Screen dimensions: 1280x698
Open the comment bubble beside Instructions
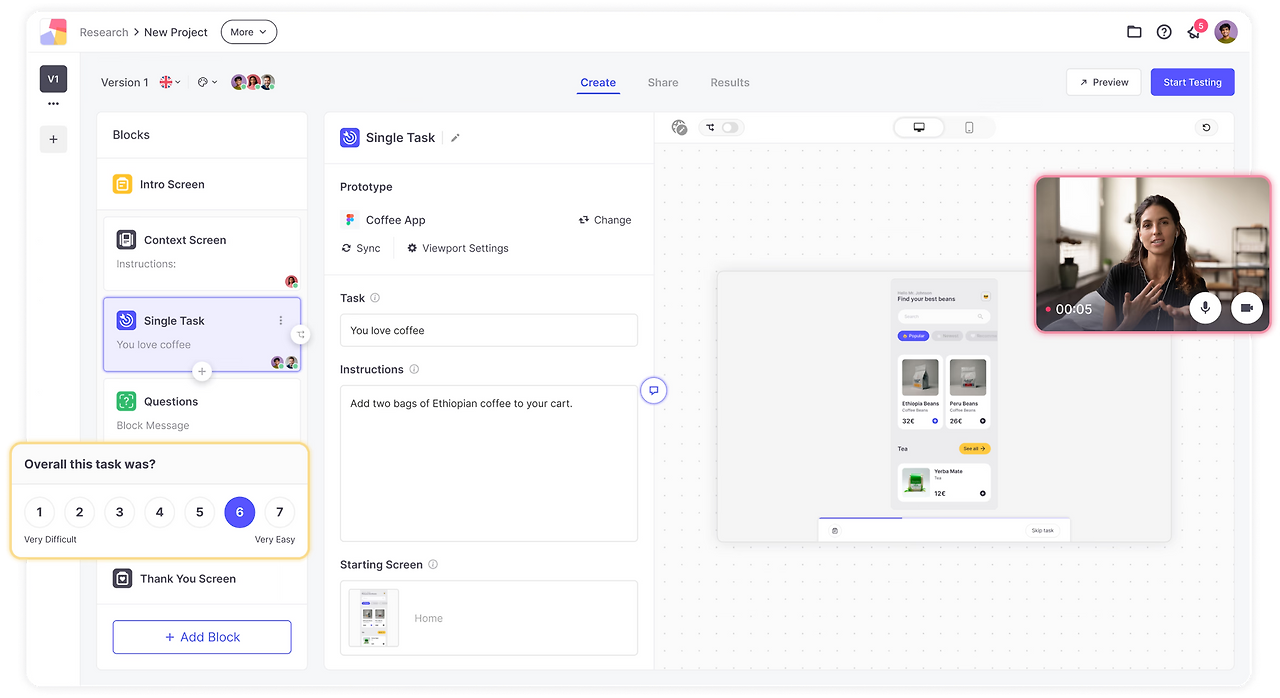click(x=653, y=391)
